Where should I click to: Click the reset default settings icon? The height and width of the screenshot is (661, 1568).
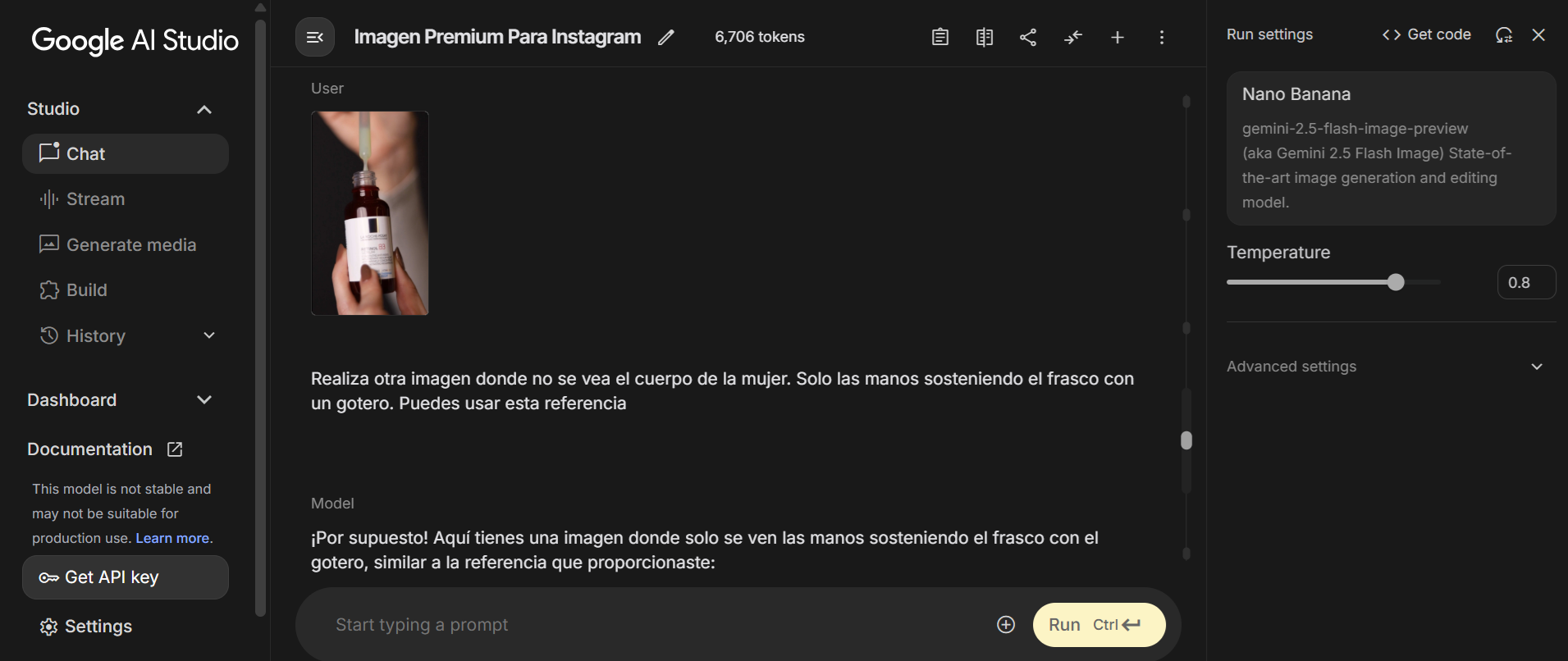point(1504,34)
